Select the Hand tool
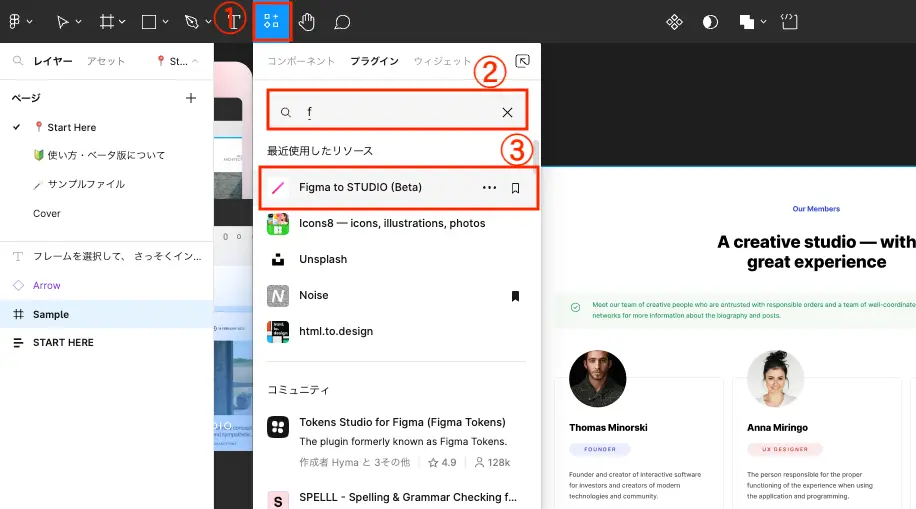Viewport: 916px width, 509px height. point(307,22)
